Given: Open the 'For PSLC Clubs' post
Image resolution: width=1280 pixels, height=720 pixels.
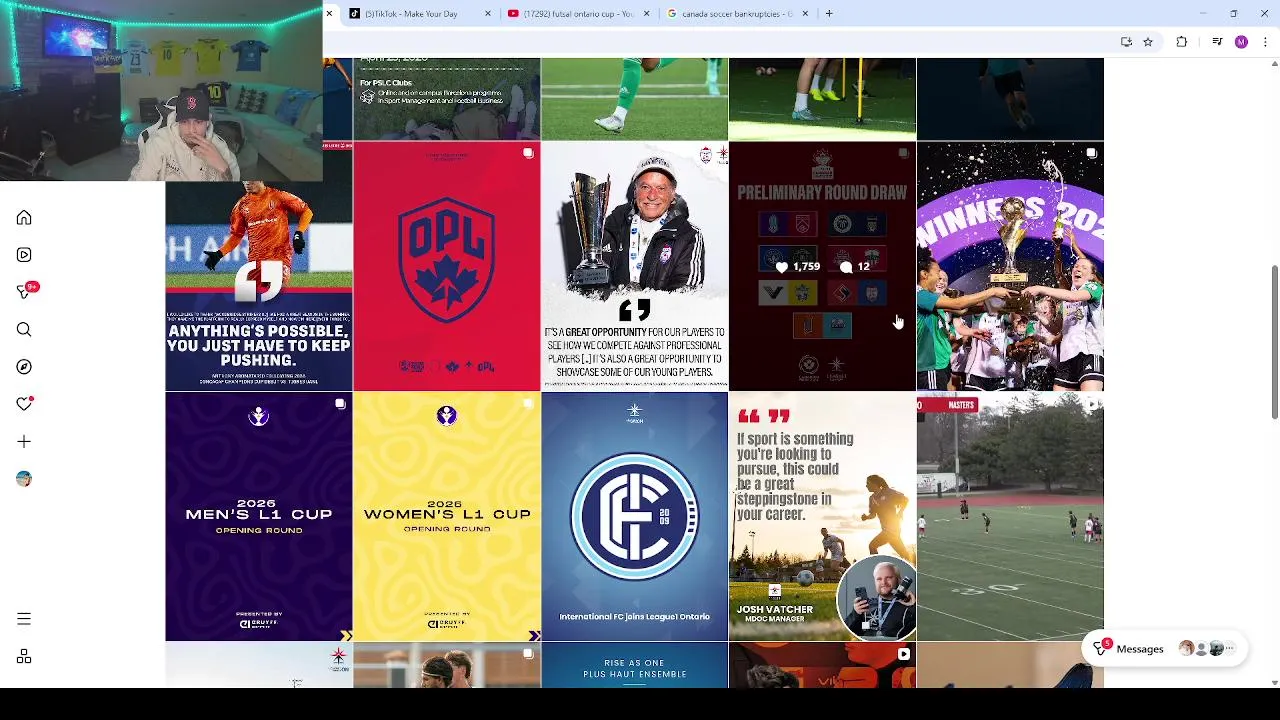Looking at the screenshot, I should (x=446, y=98).
